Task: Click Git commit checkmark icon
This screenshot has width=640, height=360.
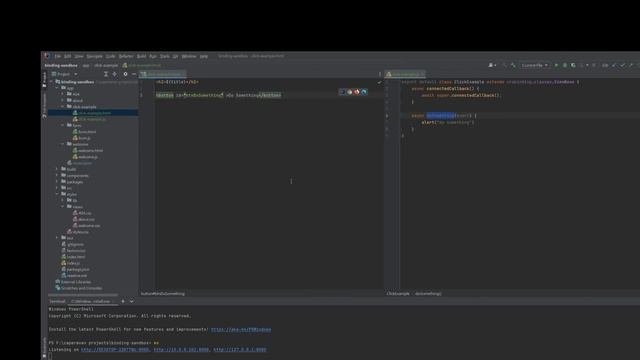Action: (622, 65)
